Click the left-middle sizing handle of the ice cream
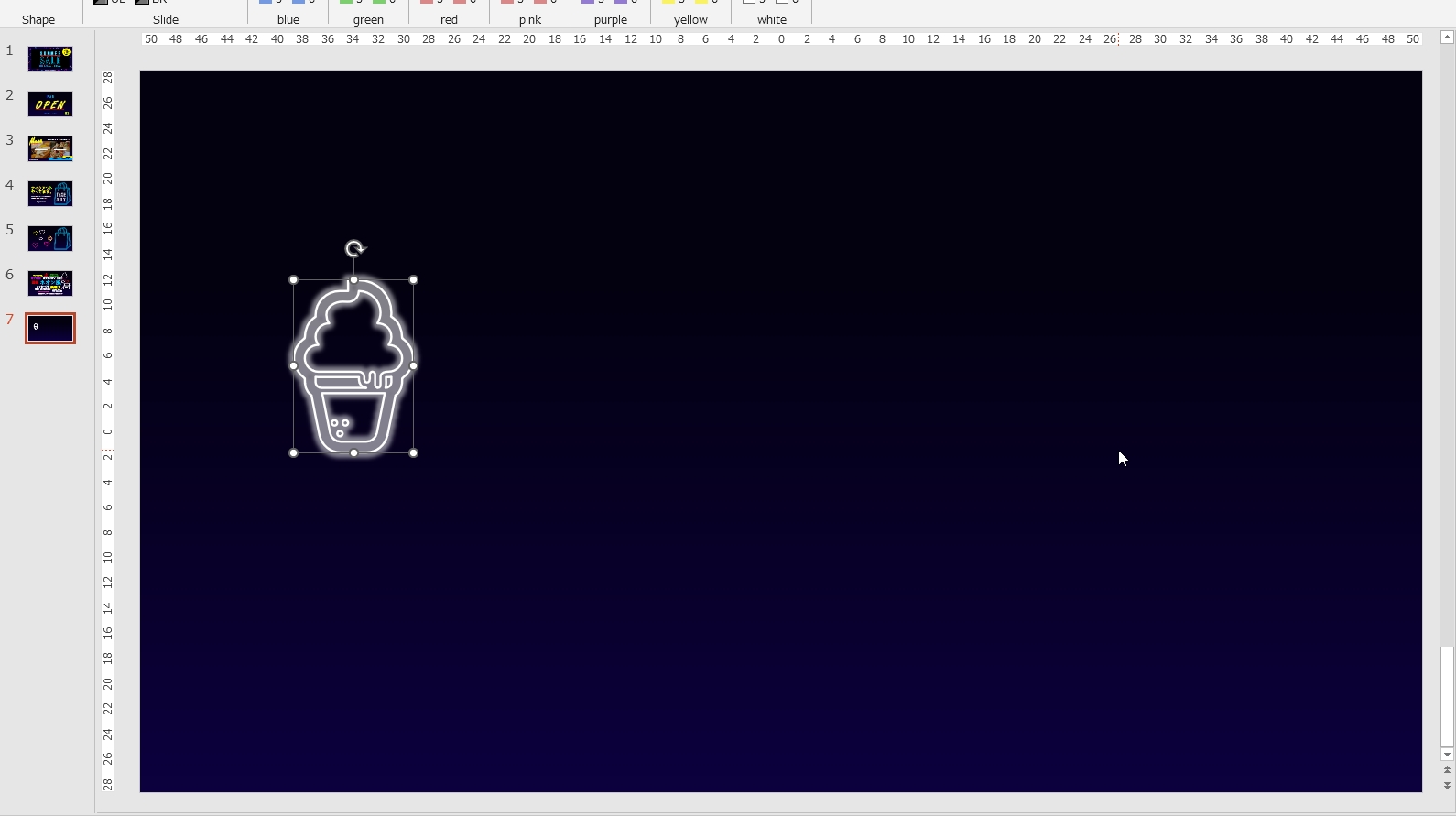Image resolution: width=1456 pixels, height=816 pixels. 293,365
